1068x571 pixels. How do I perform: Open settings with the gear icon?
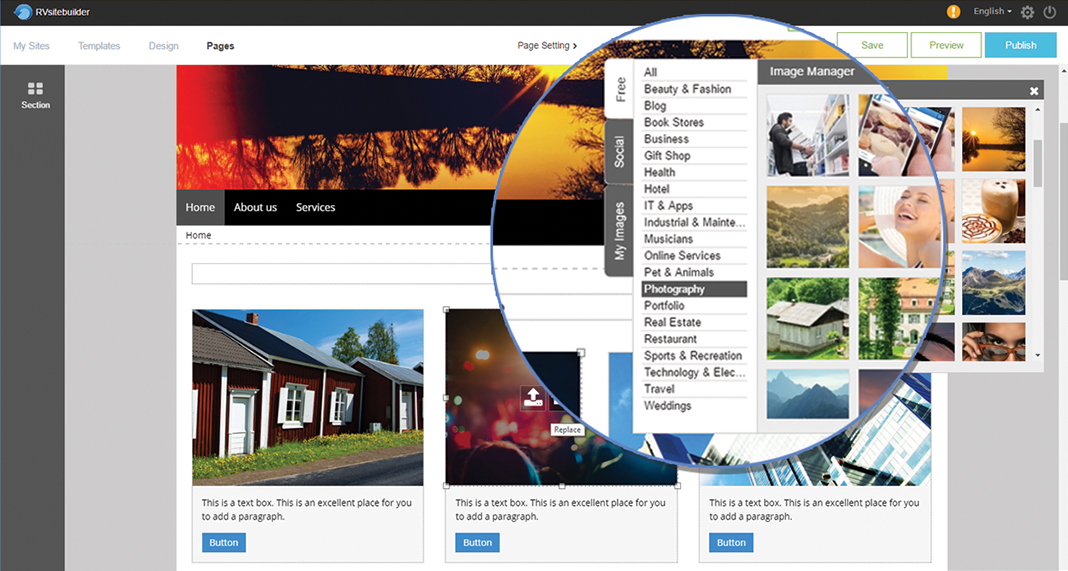pos(1027,13)
